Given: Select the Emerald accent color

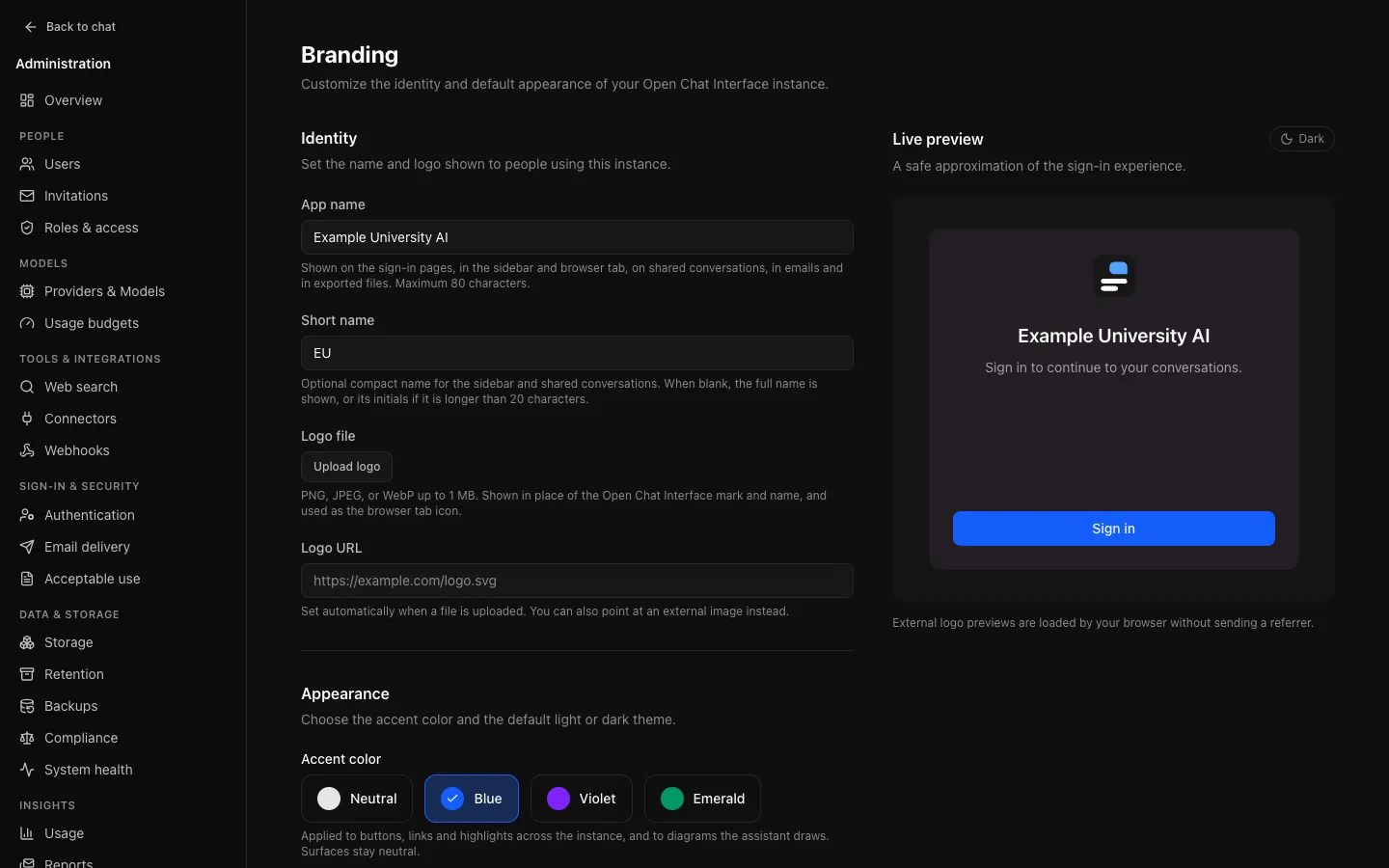Looking at the screenshot, I should click(x=702, y=799).
